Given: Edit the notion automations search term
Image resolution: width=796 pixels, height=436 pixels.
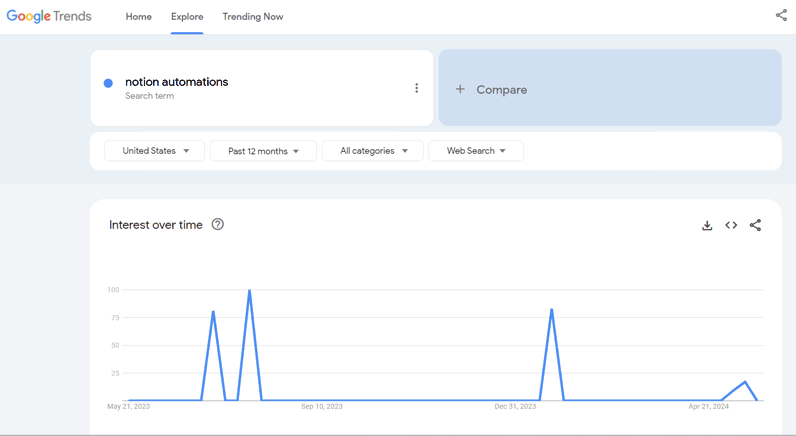Looking at the screenshot, I should click(x=177, y=82).
